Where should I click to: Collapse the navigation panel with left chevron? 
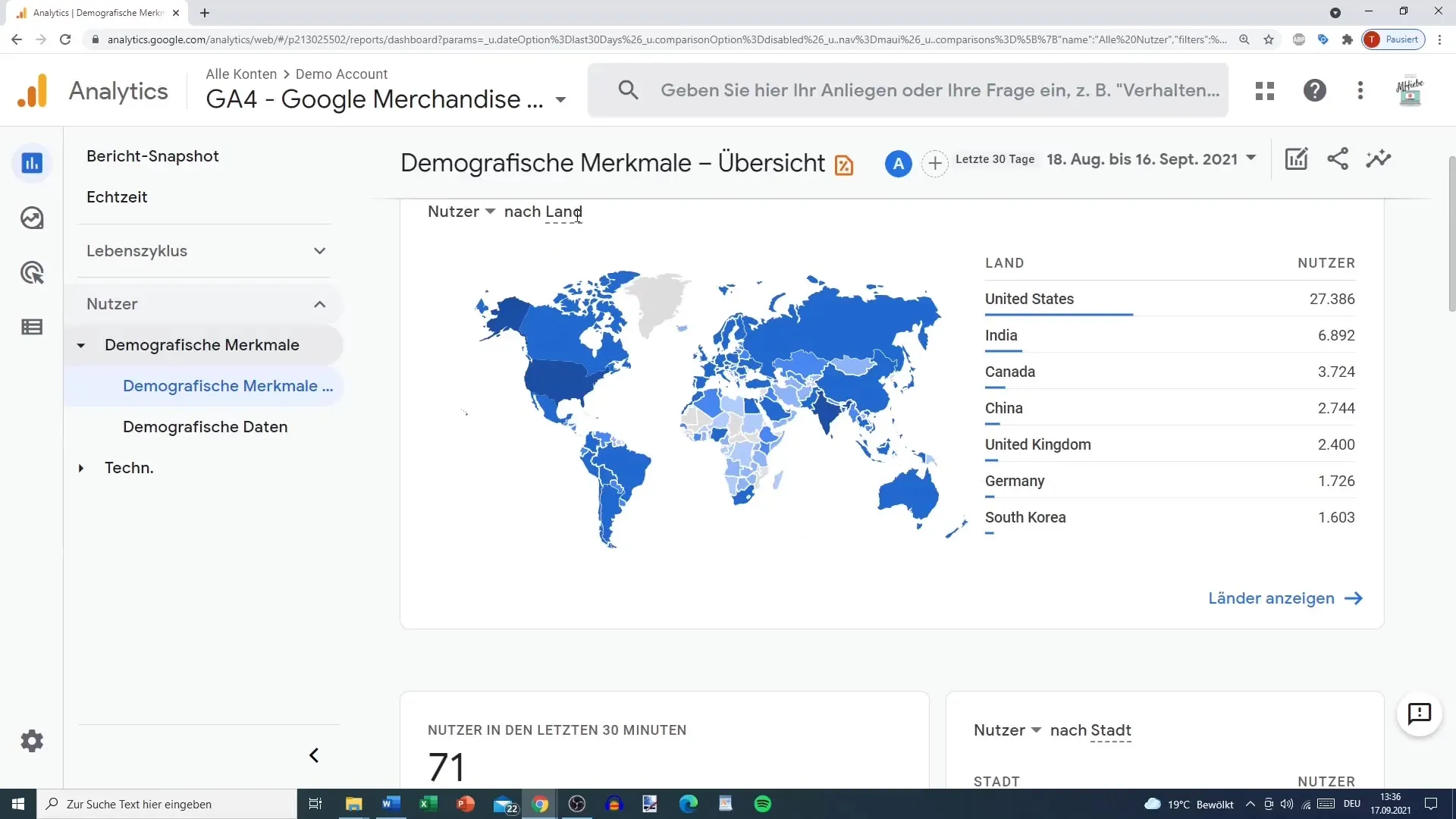pos(314,755)
